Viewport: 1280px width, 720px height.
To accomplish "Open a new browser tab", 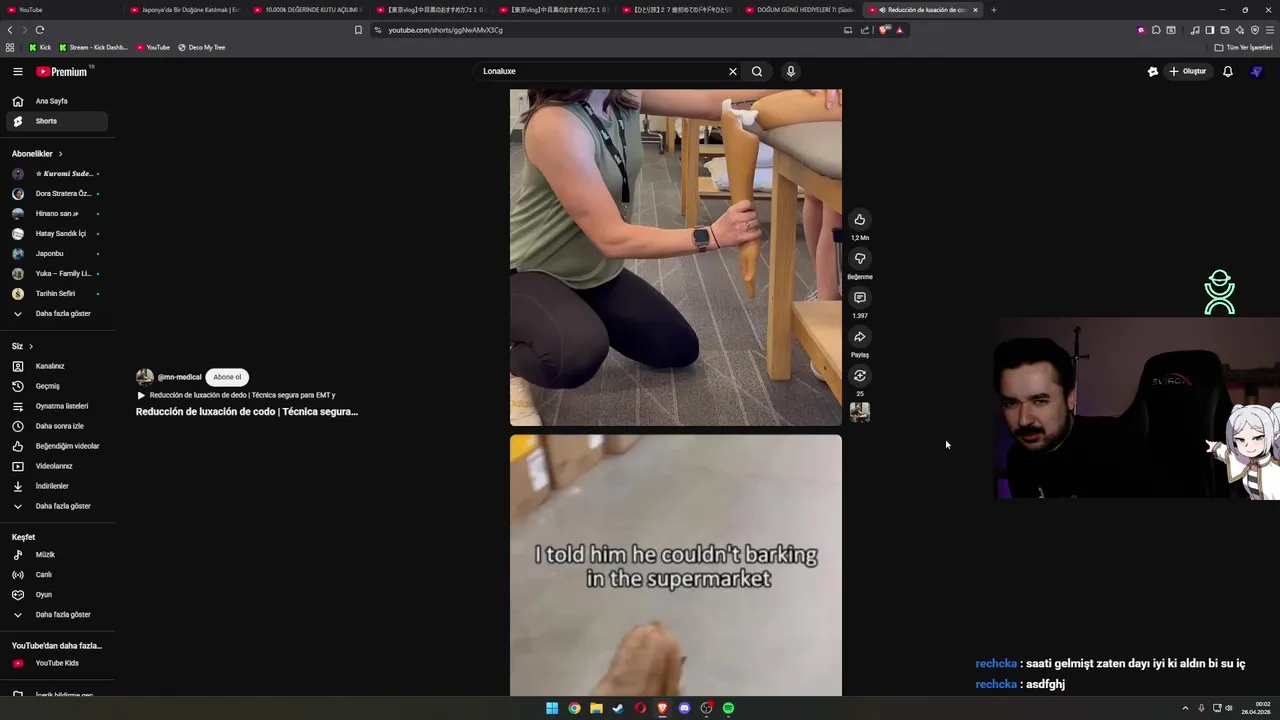I will point(993,10).
